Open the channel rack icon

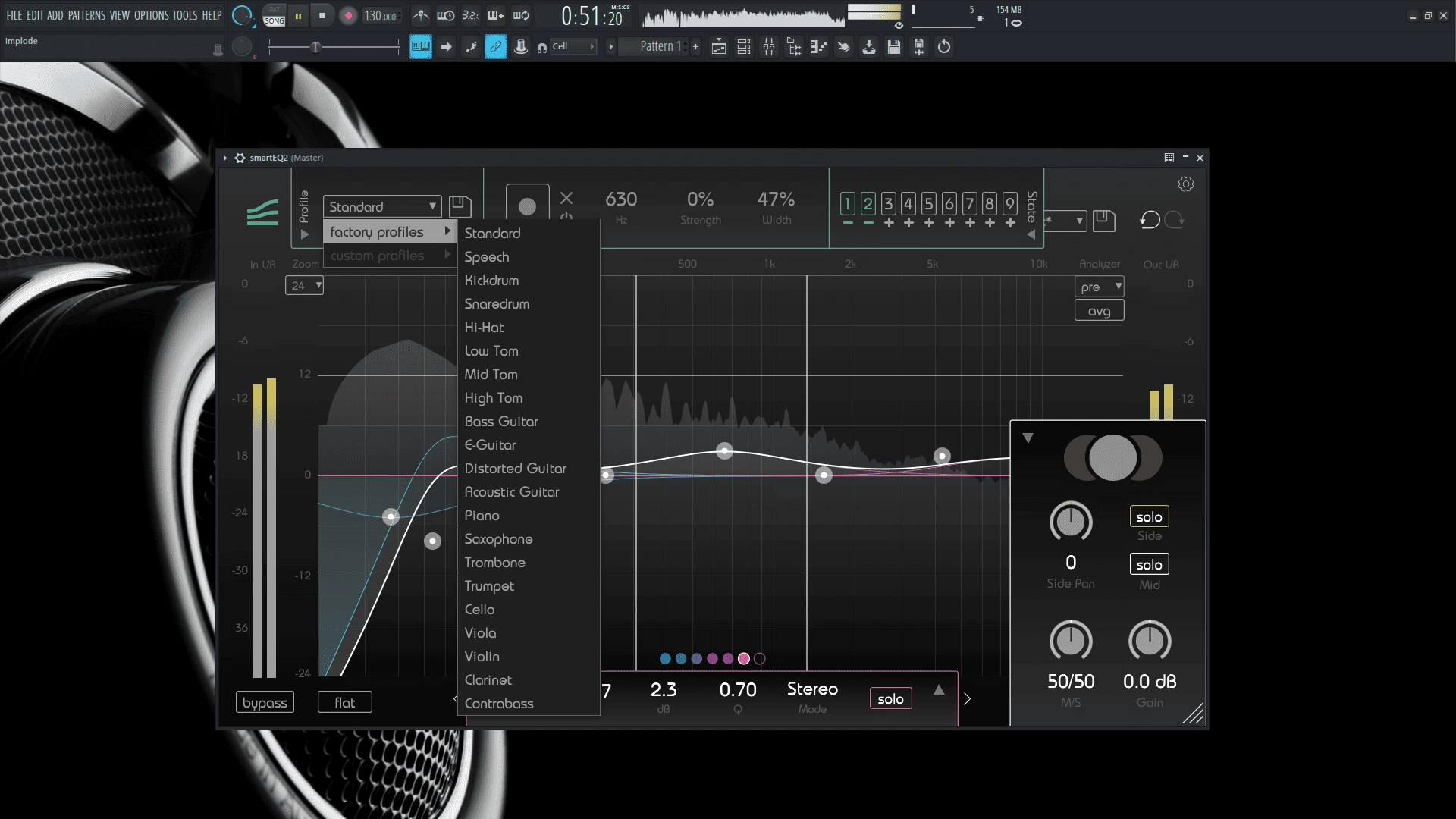click(x=744, y=47)
